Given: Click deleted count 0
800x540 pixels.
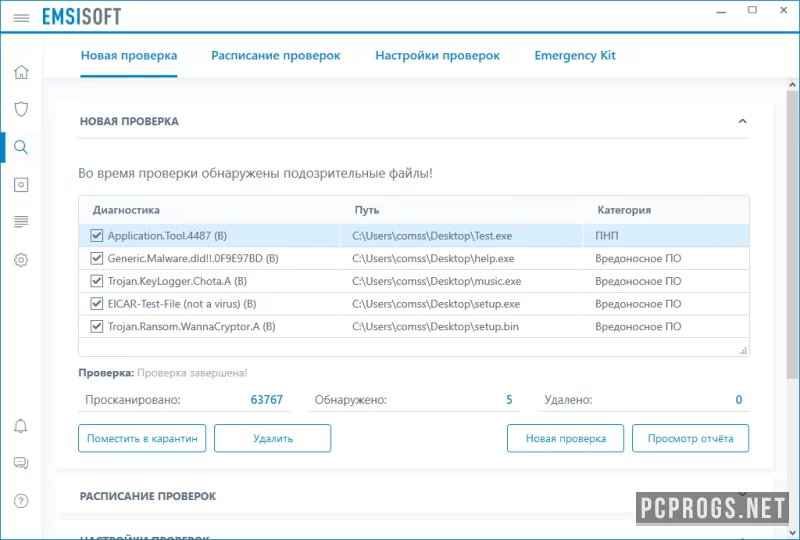Looking at the screenshot, I should pos(738,400).
